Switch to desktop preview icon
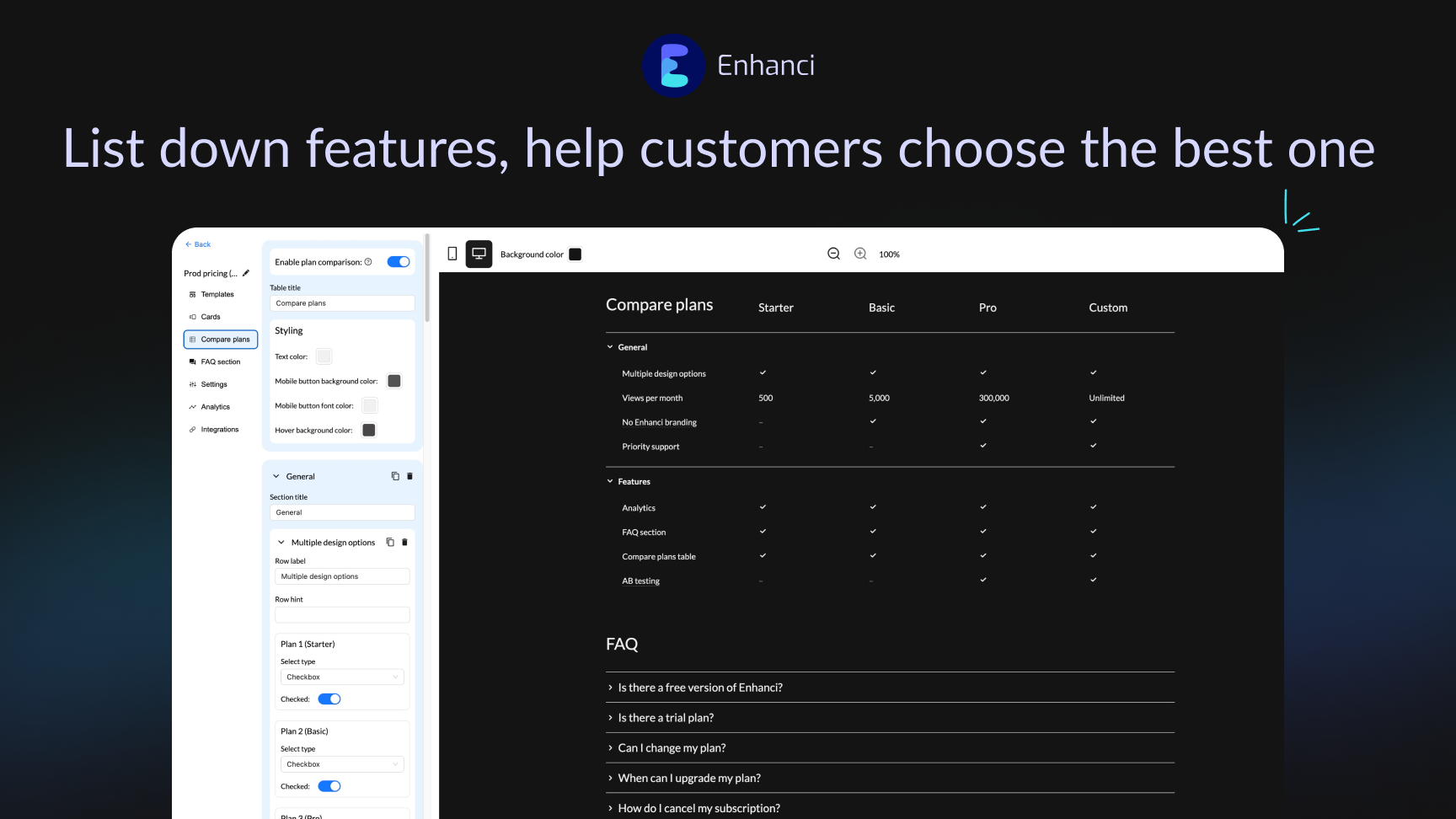 click(479, 254)
